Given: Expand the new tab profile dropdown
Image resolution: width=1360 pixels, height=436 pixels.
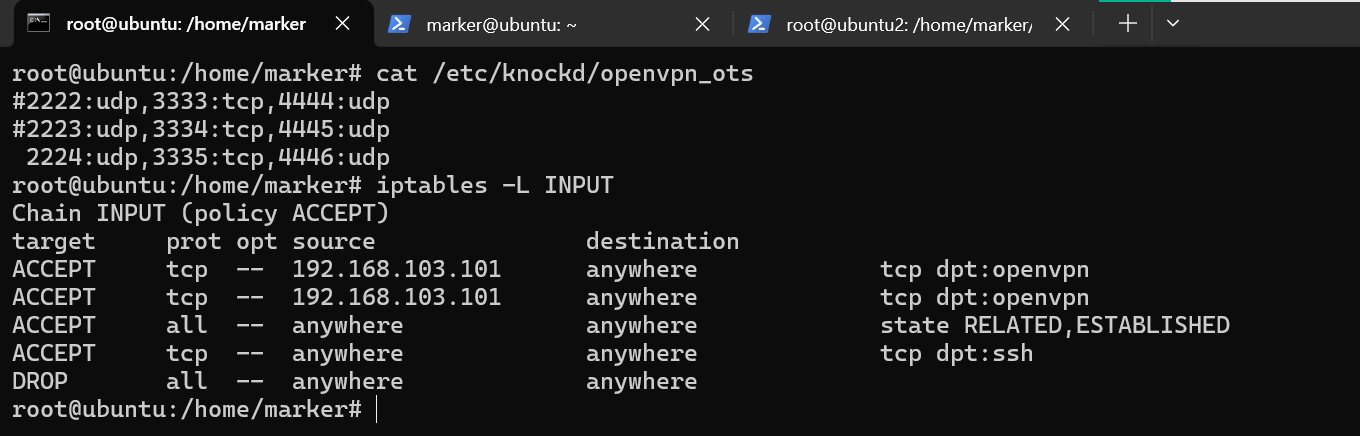Looking at the screenshot, I should (x=1174, y=24).
